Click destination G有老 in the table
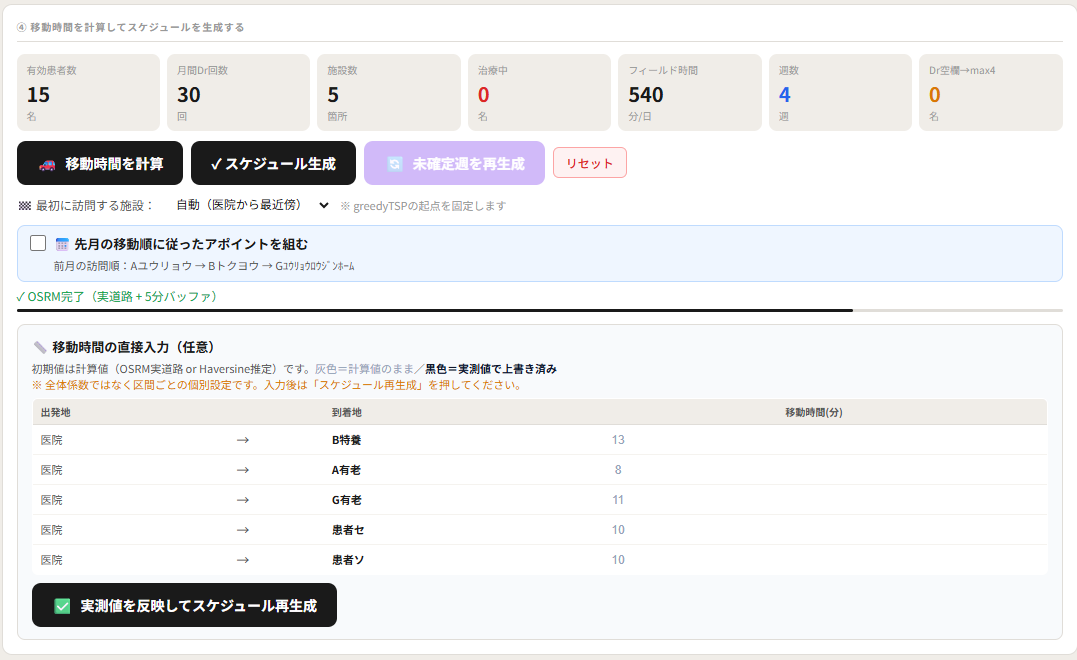The height and width of the screenshot is (660, 1077). [347, 500]
